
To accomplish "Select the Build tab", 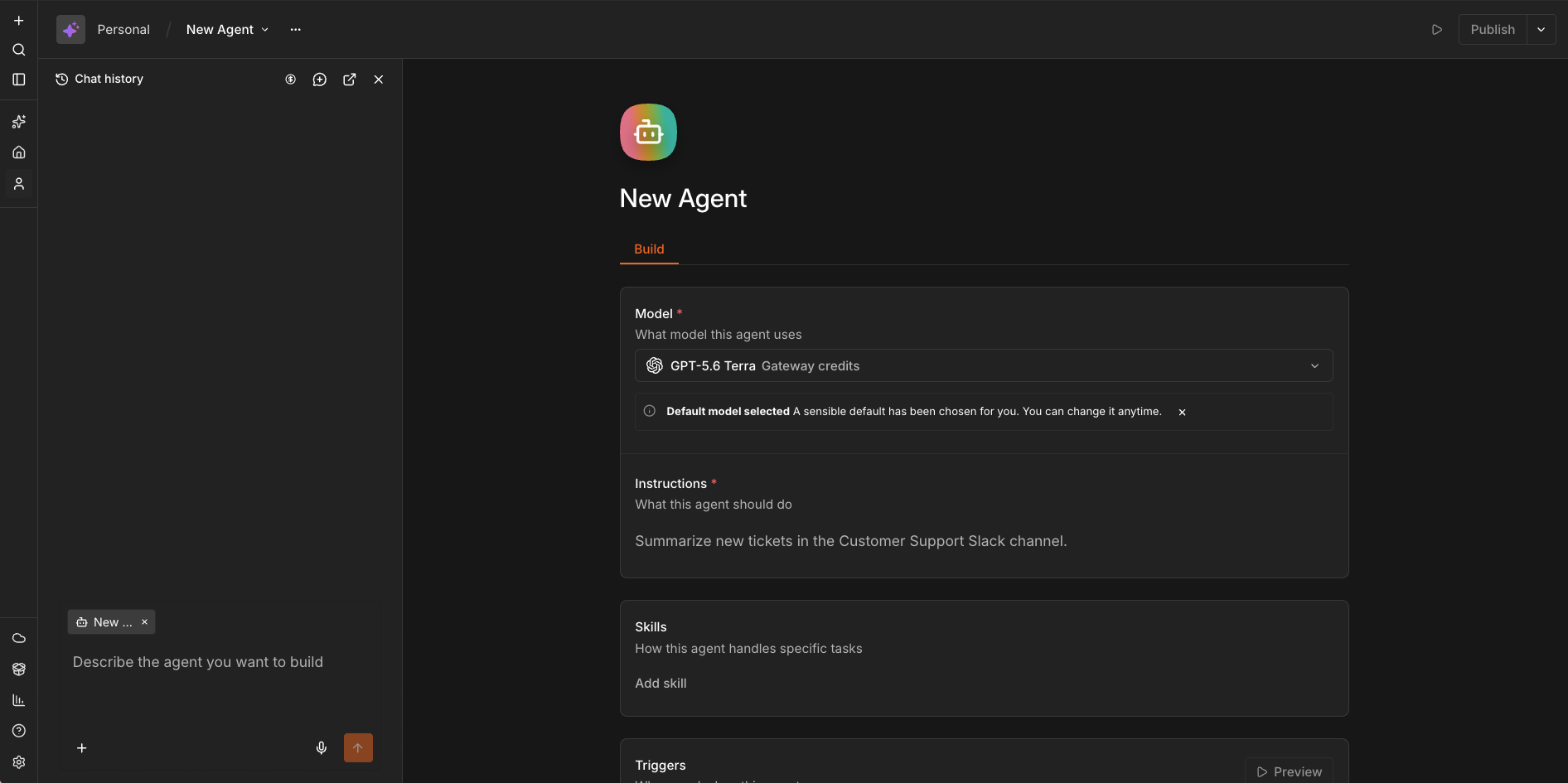I will (649, 249).
